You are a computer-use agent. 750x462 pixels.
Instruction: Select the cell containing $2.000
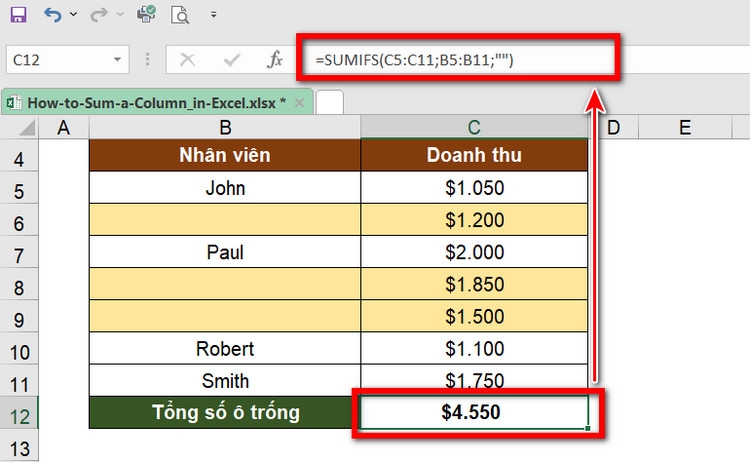[x=474, y=252]
